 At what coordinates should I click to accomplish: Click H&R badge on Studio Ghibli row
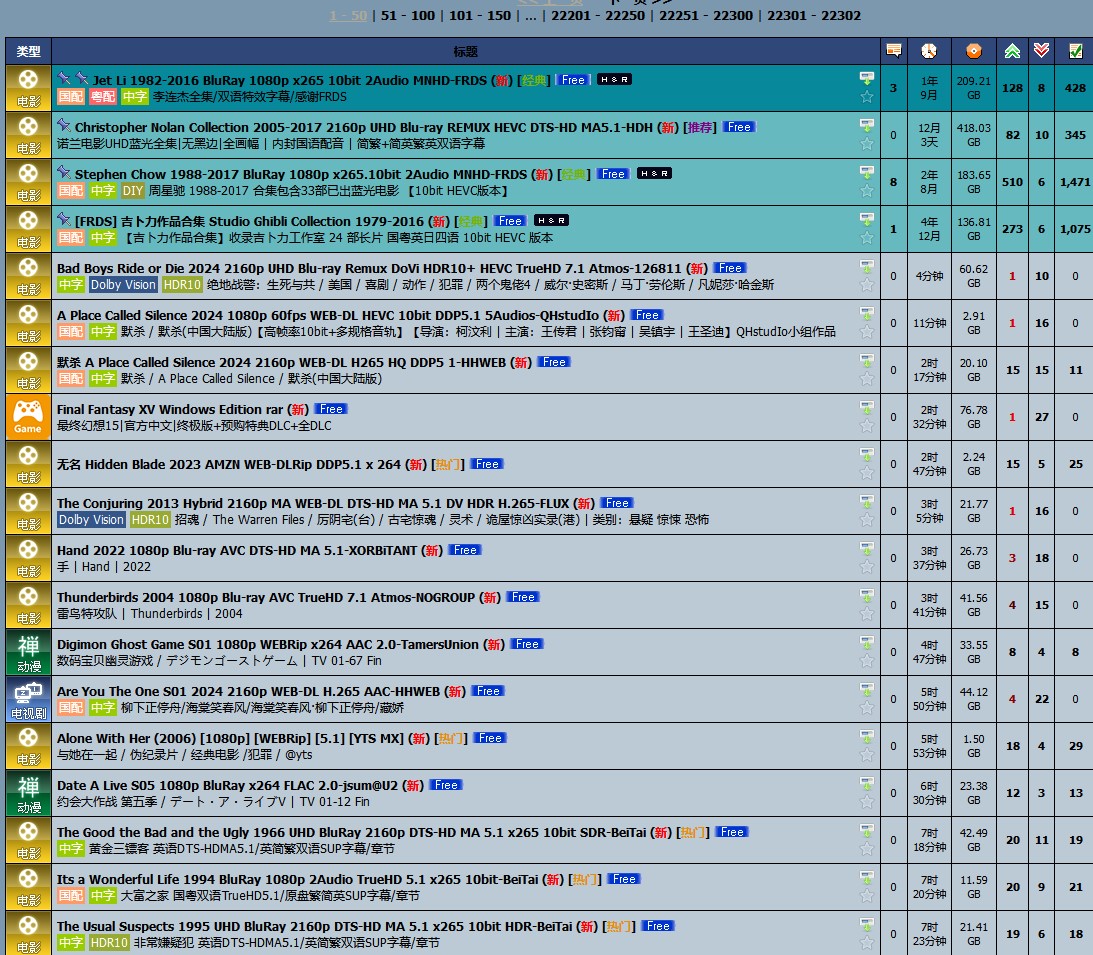(x=551, y=220)
